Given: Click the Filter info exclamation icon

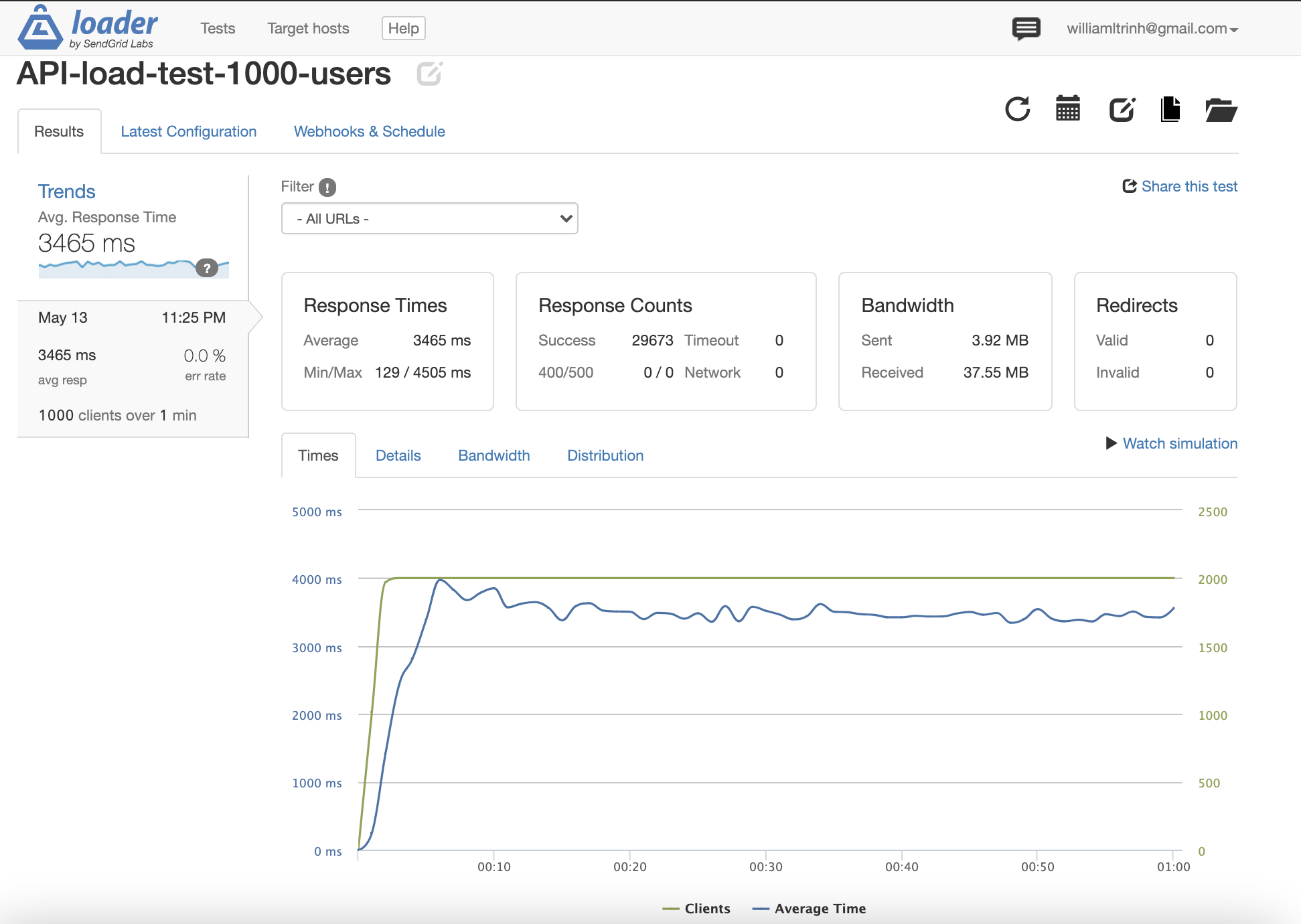Looking at the screenshot, I should pos(327,187).
